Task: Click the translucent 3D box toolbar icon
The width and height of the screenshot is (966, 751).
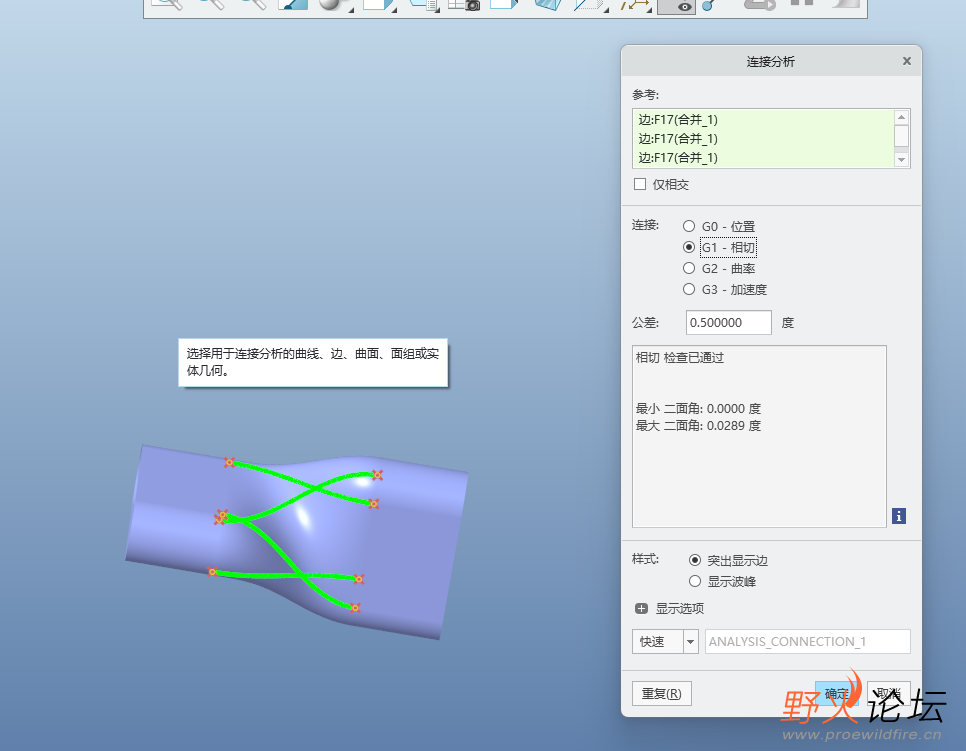Action: pos(547,5)
